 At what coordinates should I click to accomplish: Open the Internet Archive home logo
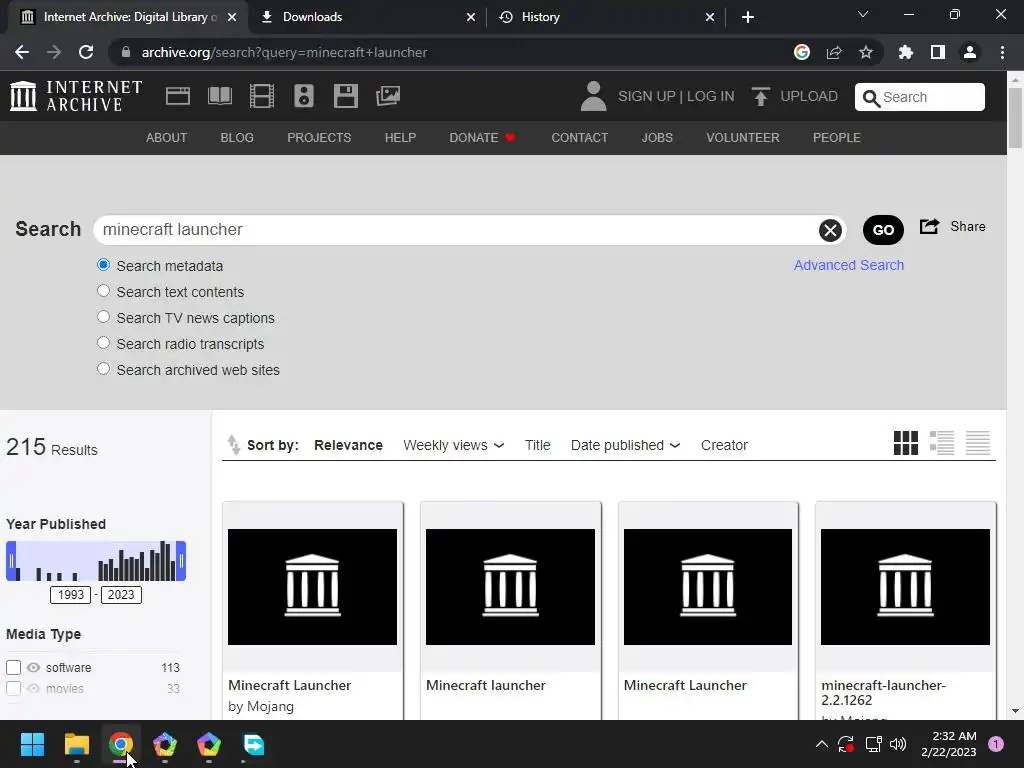click(x=76, y=96)
